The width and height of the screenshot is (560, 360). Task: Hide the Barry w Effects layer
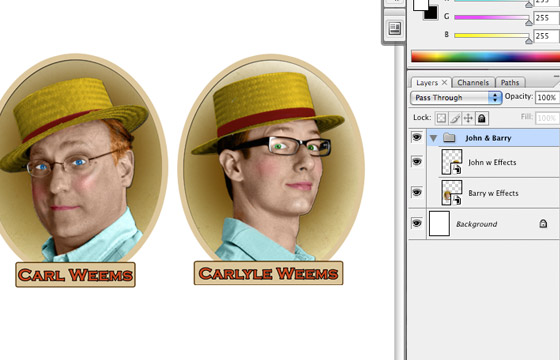(416, 193)
